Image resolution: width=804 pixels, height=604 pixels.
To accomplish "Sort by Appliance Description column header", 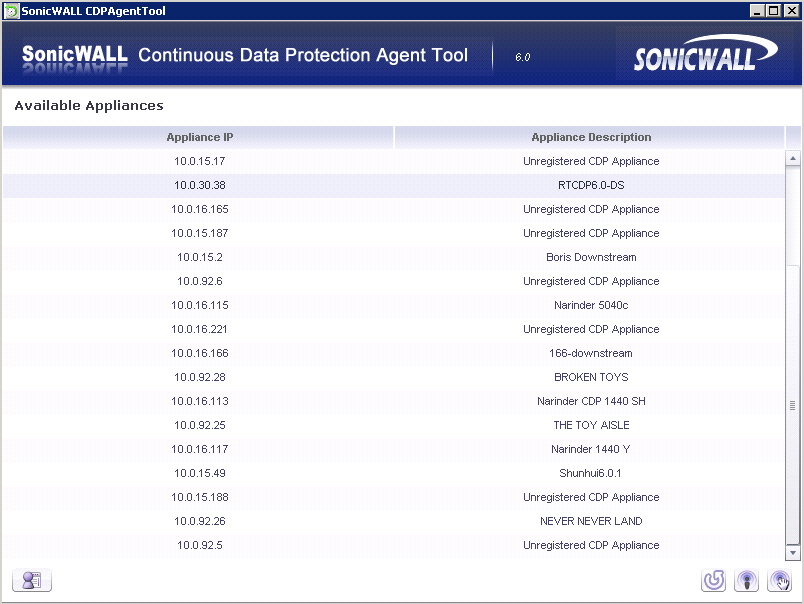I will [590, 137].
